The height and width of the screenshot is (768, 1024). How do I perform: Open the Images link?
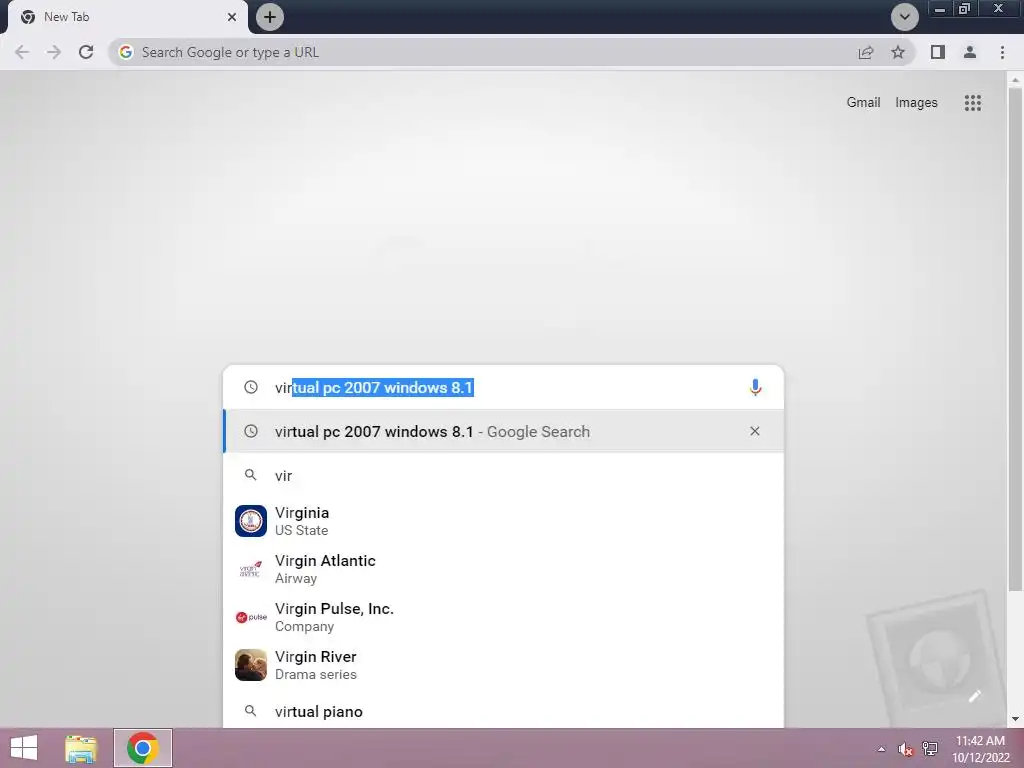(916, 103)
